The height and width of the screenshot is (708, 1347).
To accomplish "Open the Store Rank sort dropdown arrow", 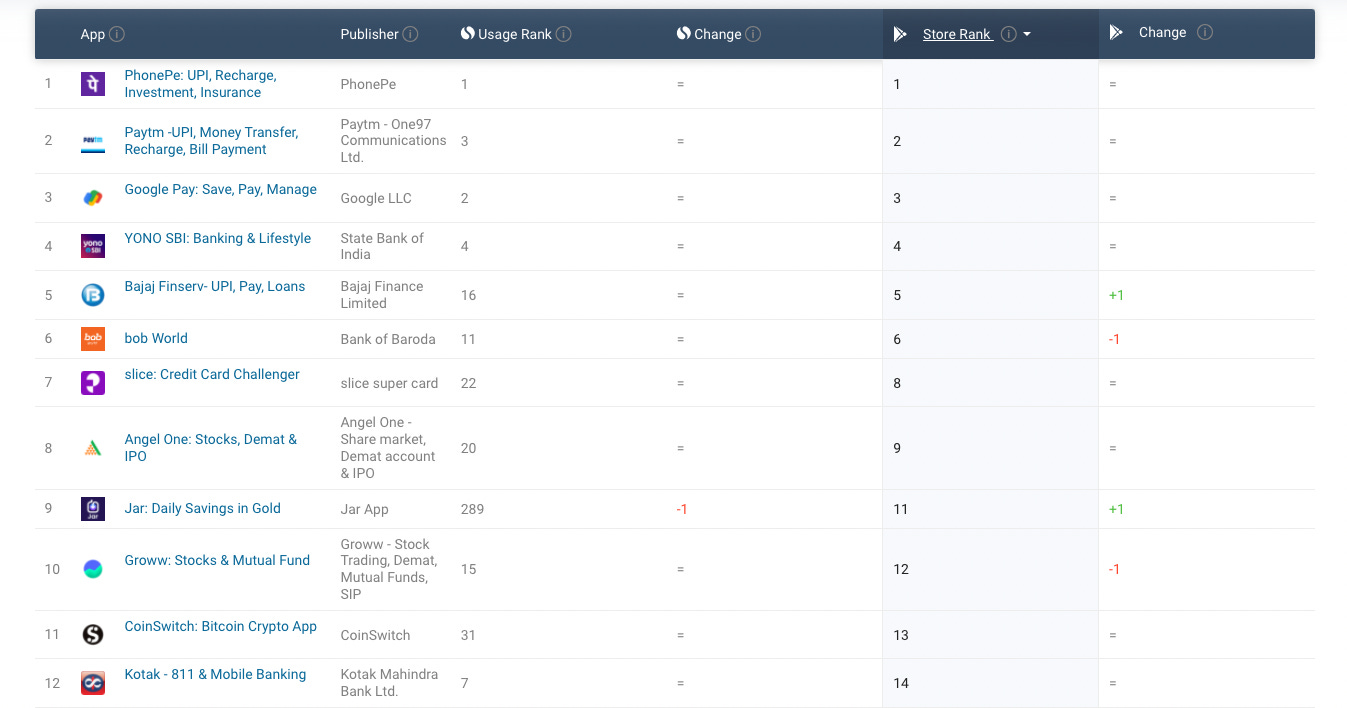I will tap(1029, 33).
